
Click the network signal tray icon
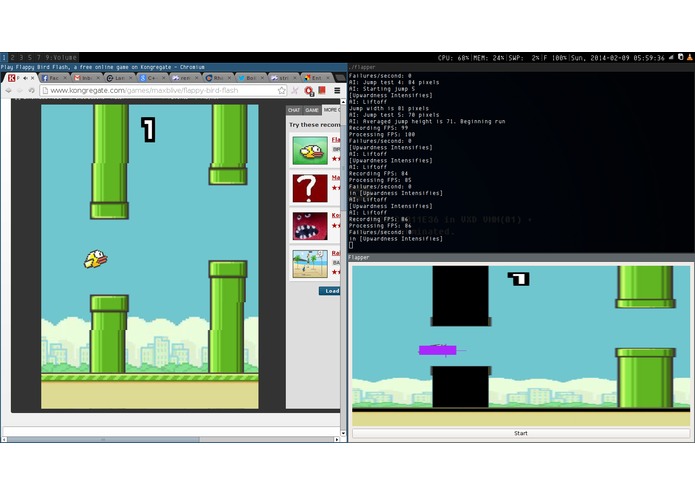pyautogui.click(x=671, y=57)
